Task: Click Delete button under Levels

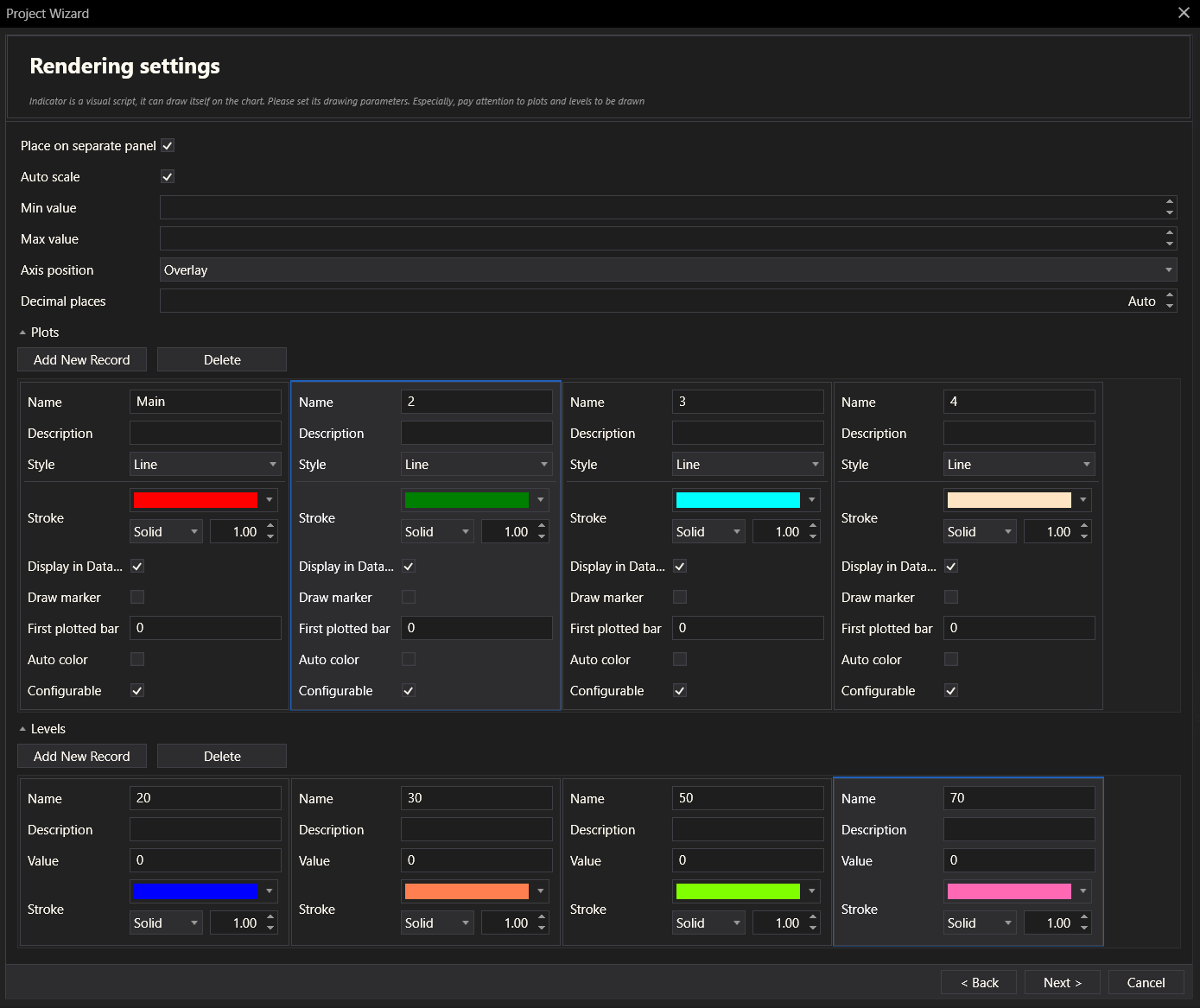Action: [222, 757]
